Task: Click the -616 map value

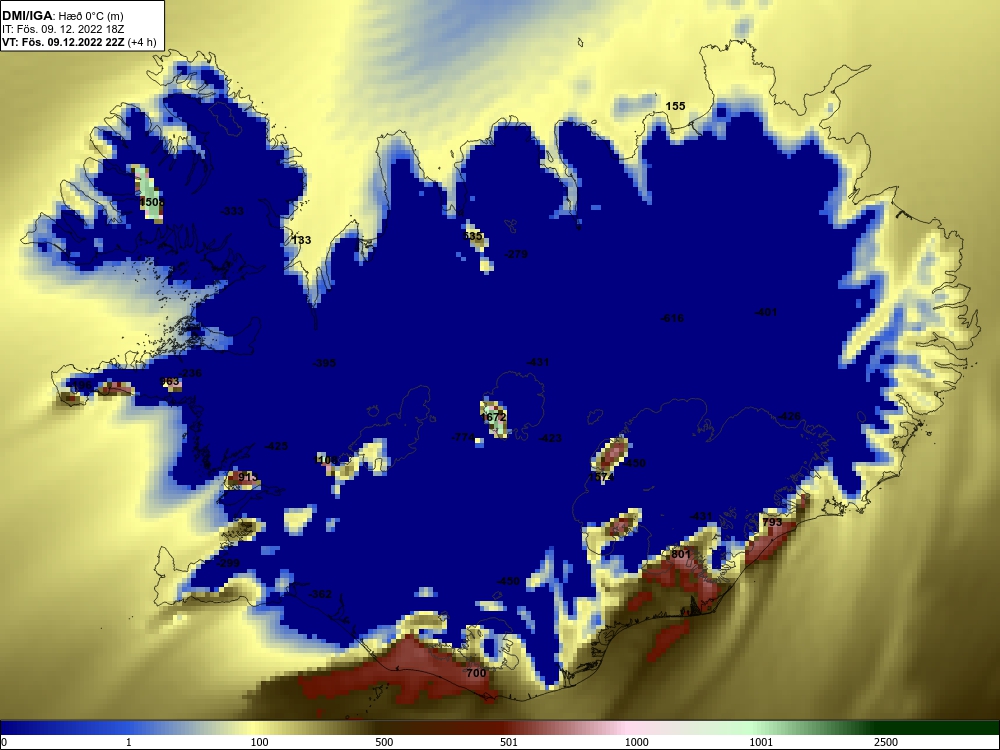Action: (x=672, y=318)
